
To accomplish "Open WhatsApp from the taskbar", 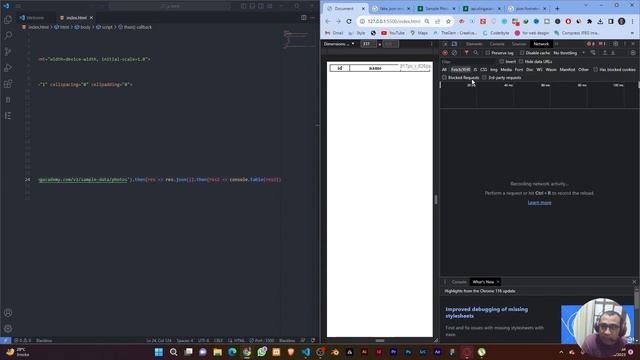I will 262,352.
